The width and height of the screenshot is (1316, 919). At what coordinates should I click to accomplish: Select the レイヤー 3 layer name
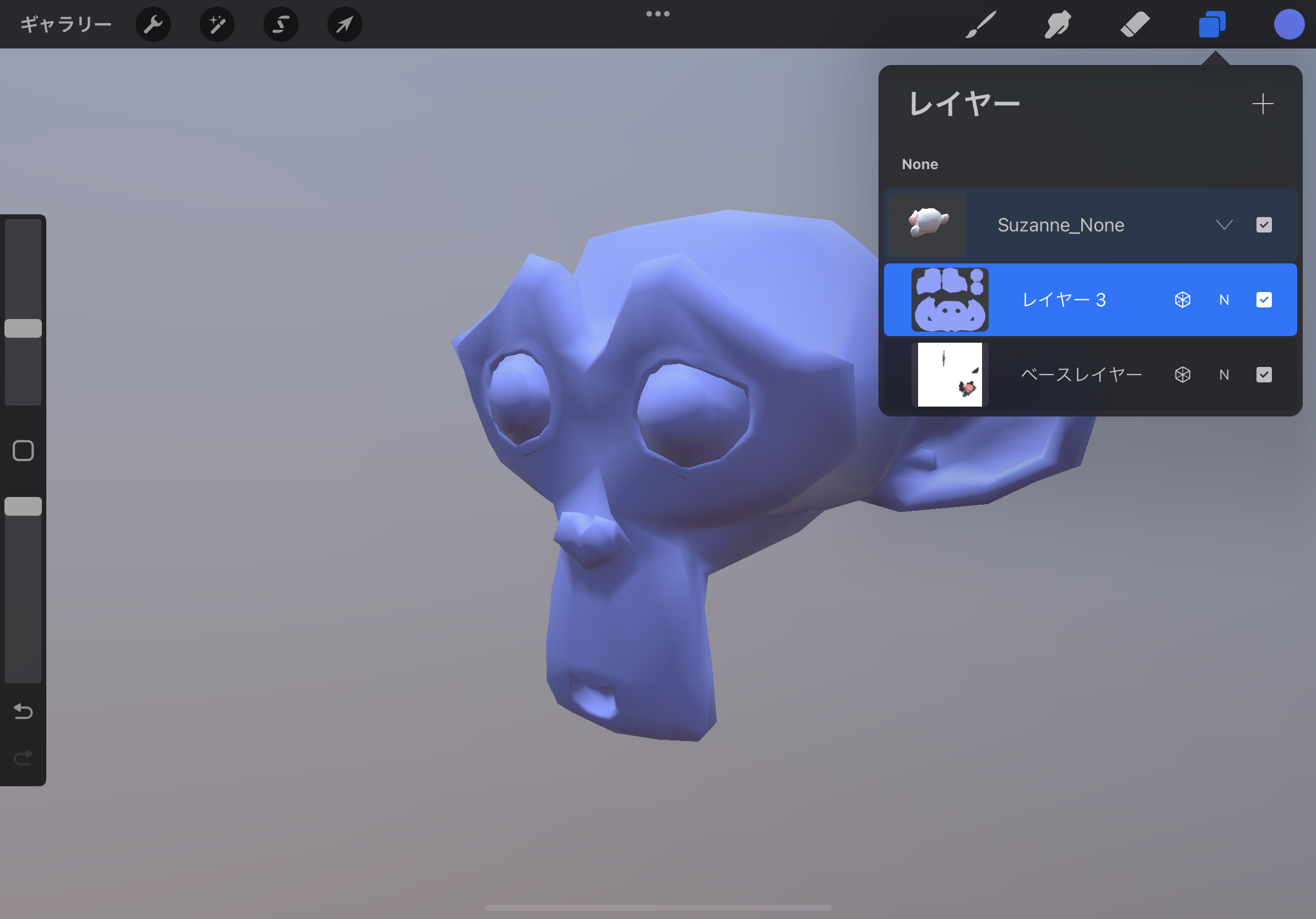(1064, 300)
